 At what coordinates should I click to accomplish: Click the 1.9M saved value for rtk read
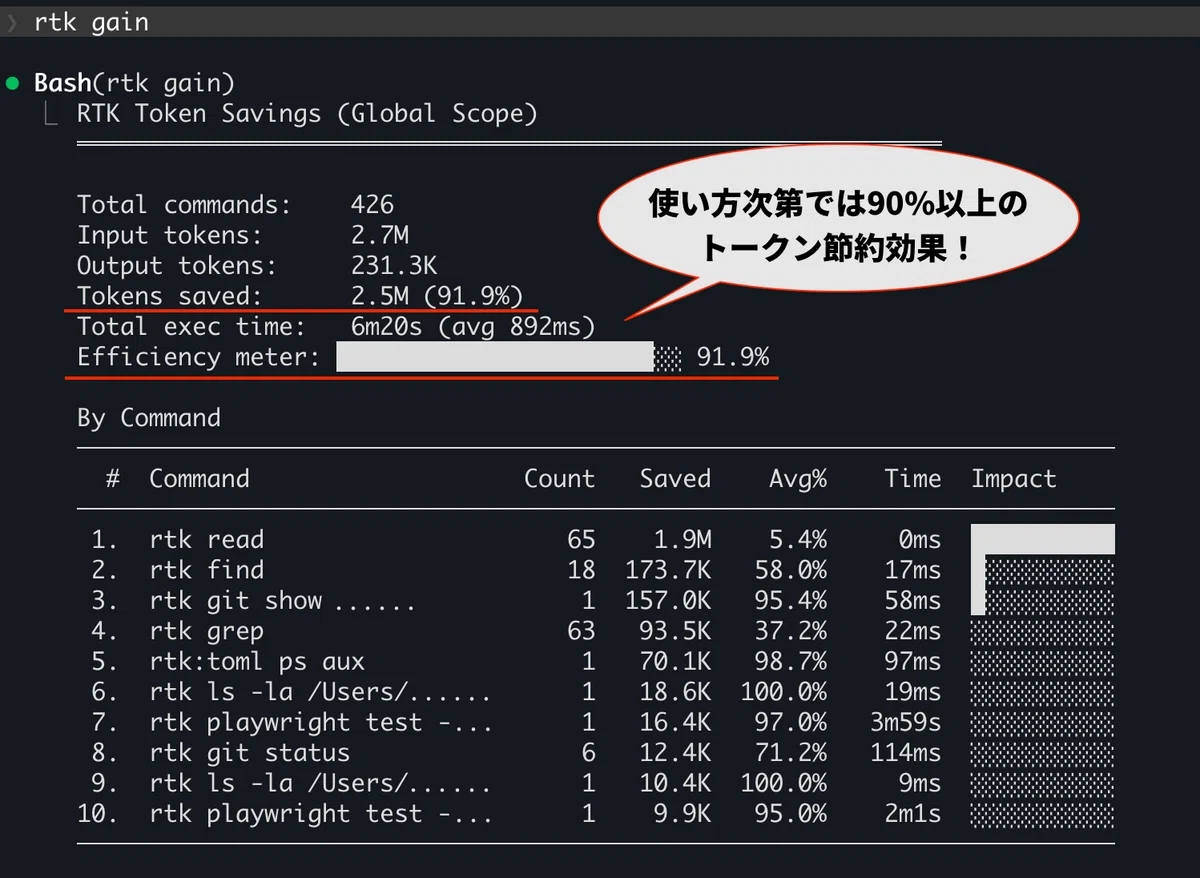[x=683, y=540]
